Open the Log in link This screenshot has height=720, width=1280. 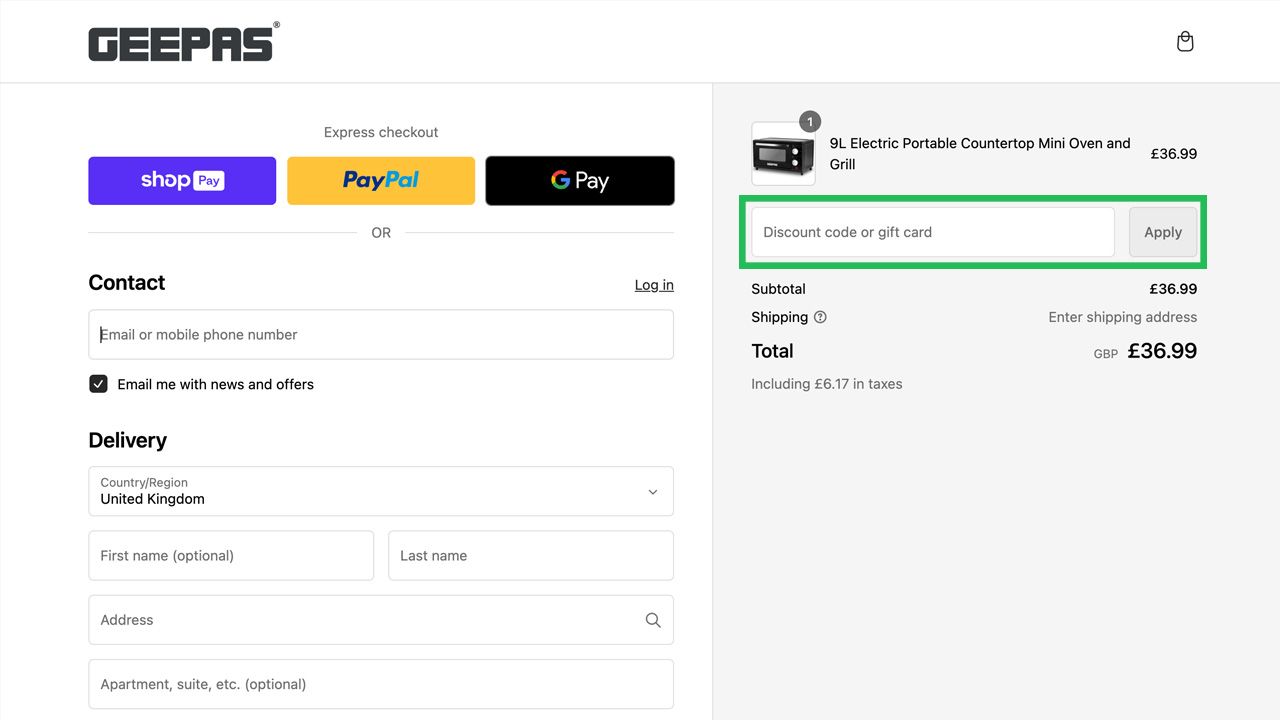pyautogui.click(x=654, y=285)
